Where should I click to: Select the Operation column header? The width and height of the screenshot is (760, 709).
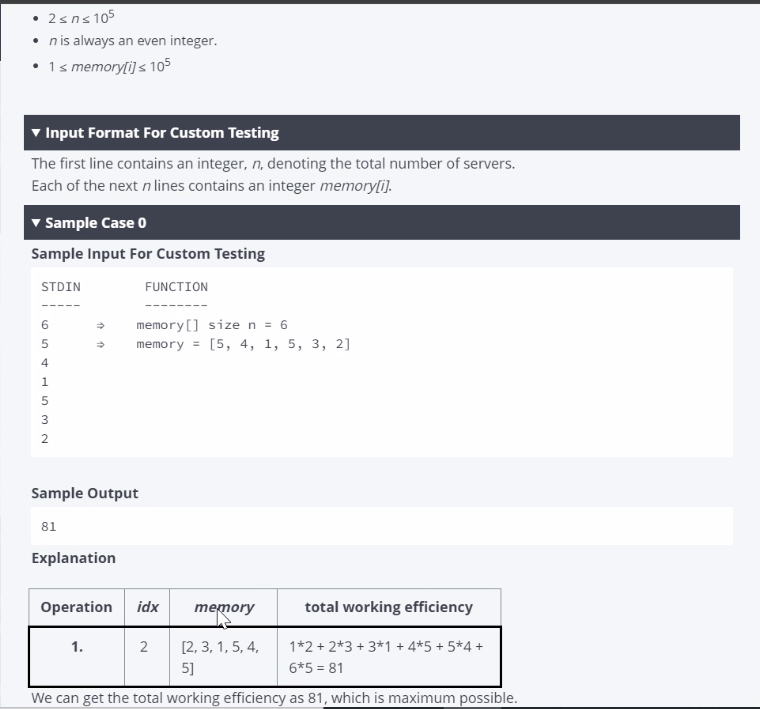(76, 607)
